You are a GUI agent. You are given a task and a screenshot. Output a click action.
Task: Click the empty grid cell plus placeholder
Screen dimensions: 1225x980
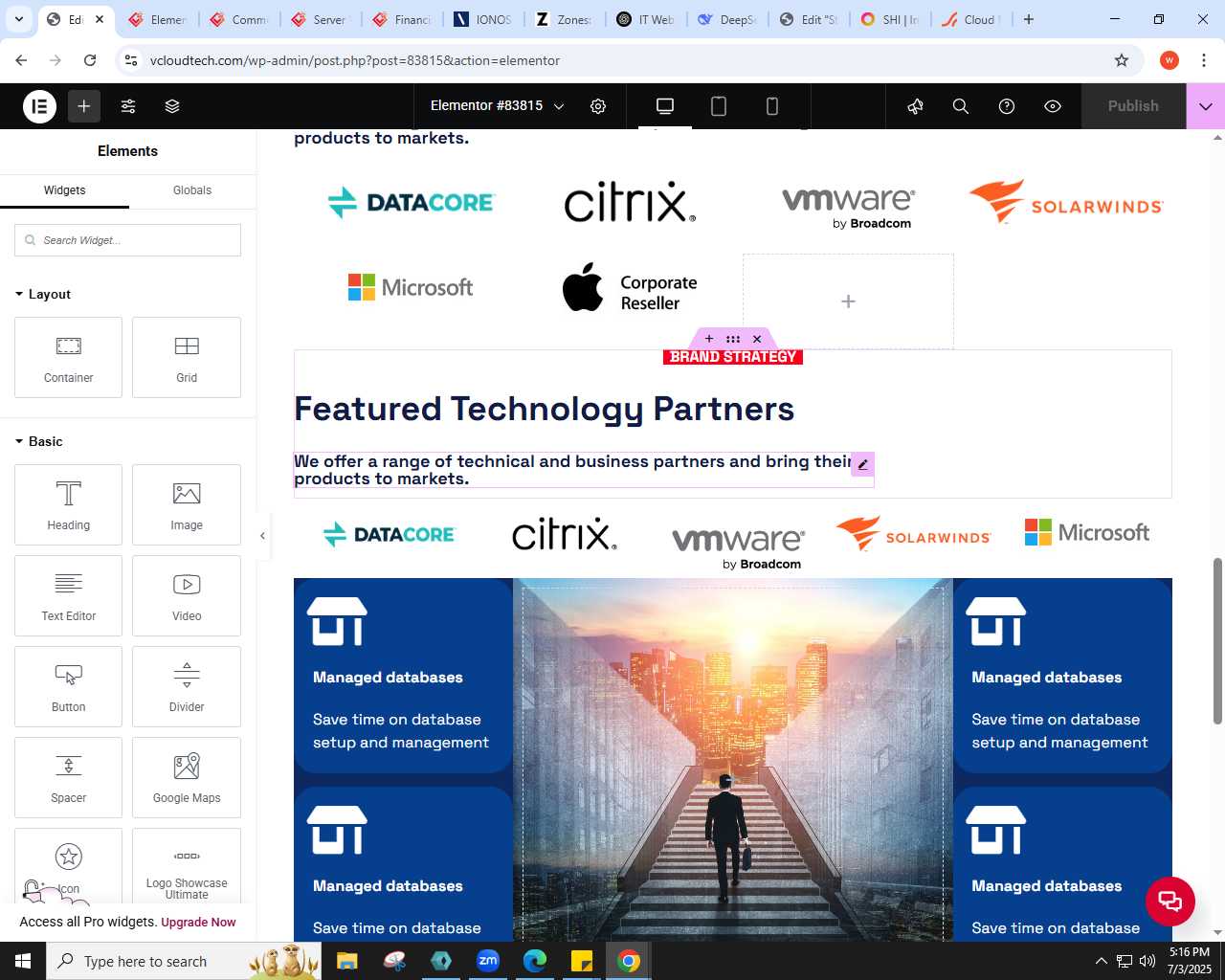coord(848,301)
